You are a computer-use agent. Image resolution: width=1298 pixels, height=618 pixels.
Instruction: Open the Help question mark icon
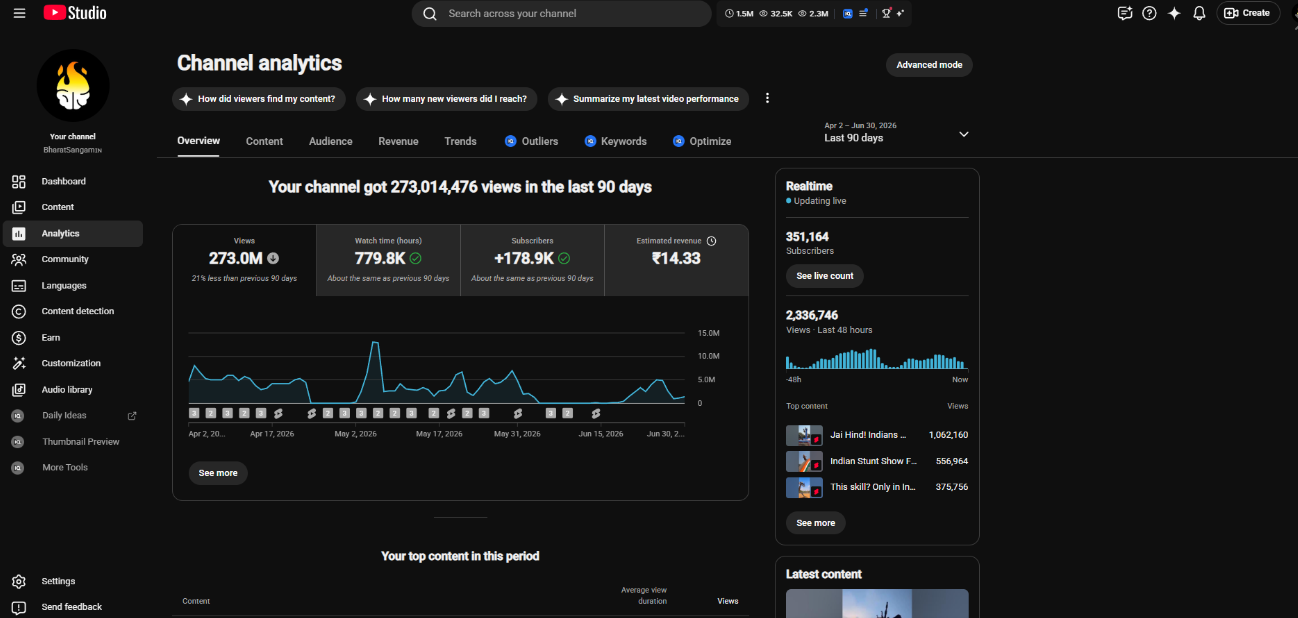point(1149,13)
